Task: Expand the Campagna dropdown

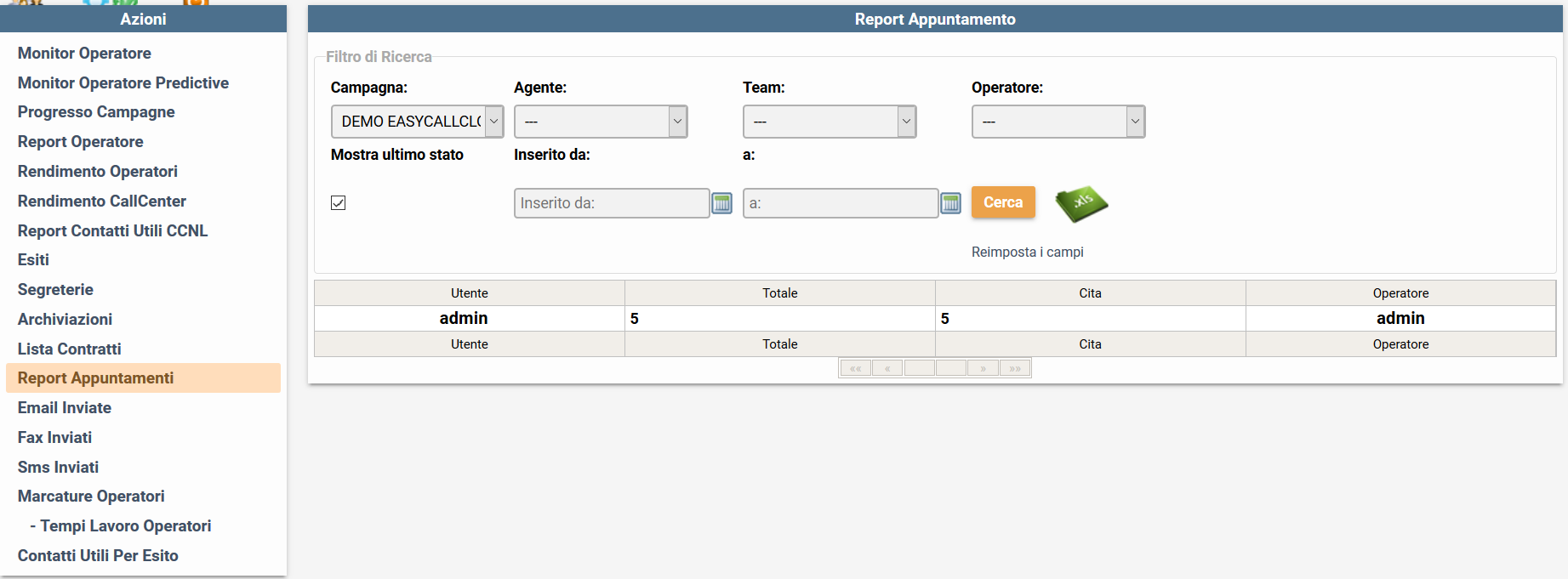Action: tap(417, 122)
